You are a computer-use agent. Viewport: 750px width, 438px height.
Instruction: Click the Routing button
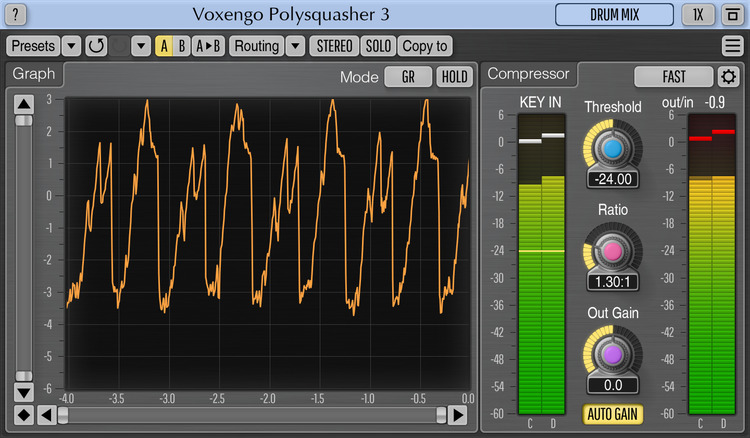pyautogui.click(x=257, y=46)
